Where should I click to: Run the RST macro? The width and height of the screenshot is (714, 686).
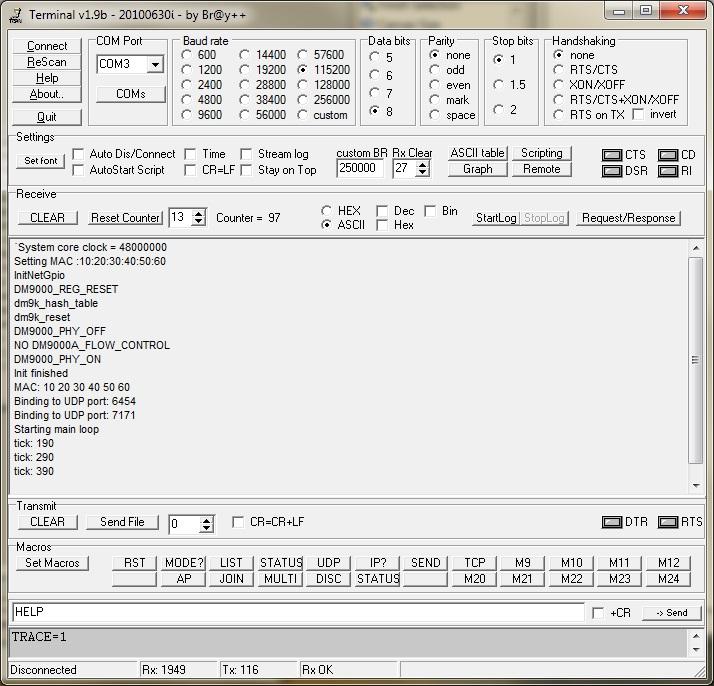tap(134, 563)
